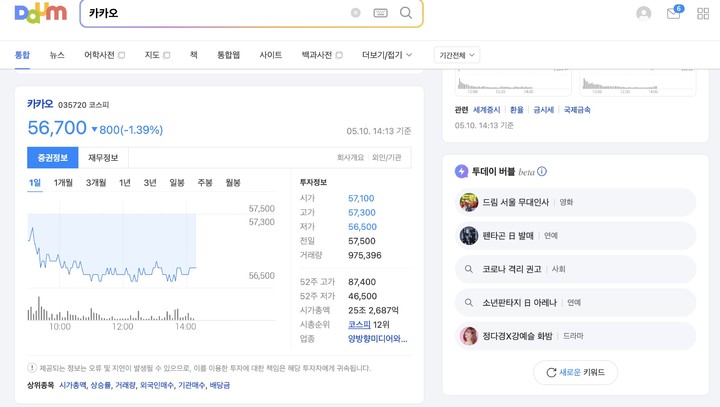Open the user profile avatar icon

pos(643,13)
